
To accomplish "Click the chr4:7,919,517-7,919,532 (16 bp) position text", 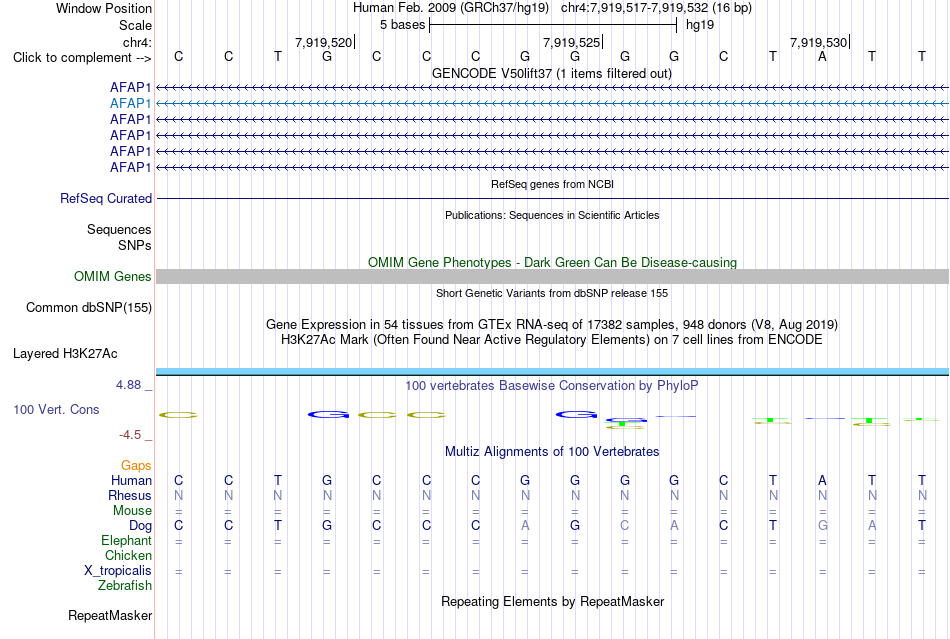I will point(656,8).
